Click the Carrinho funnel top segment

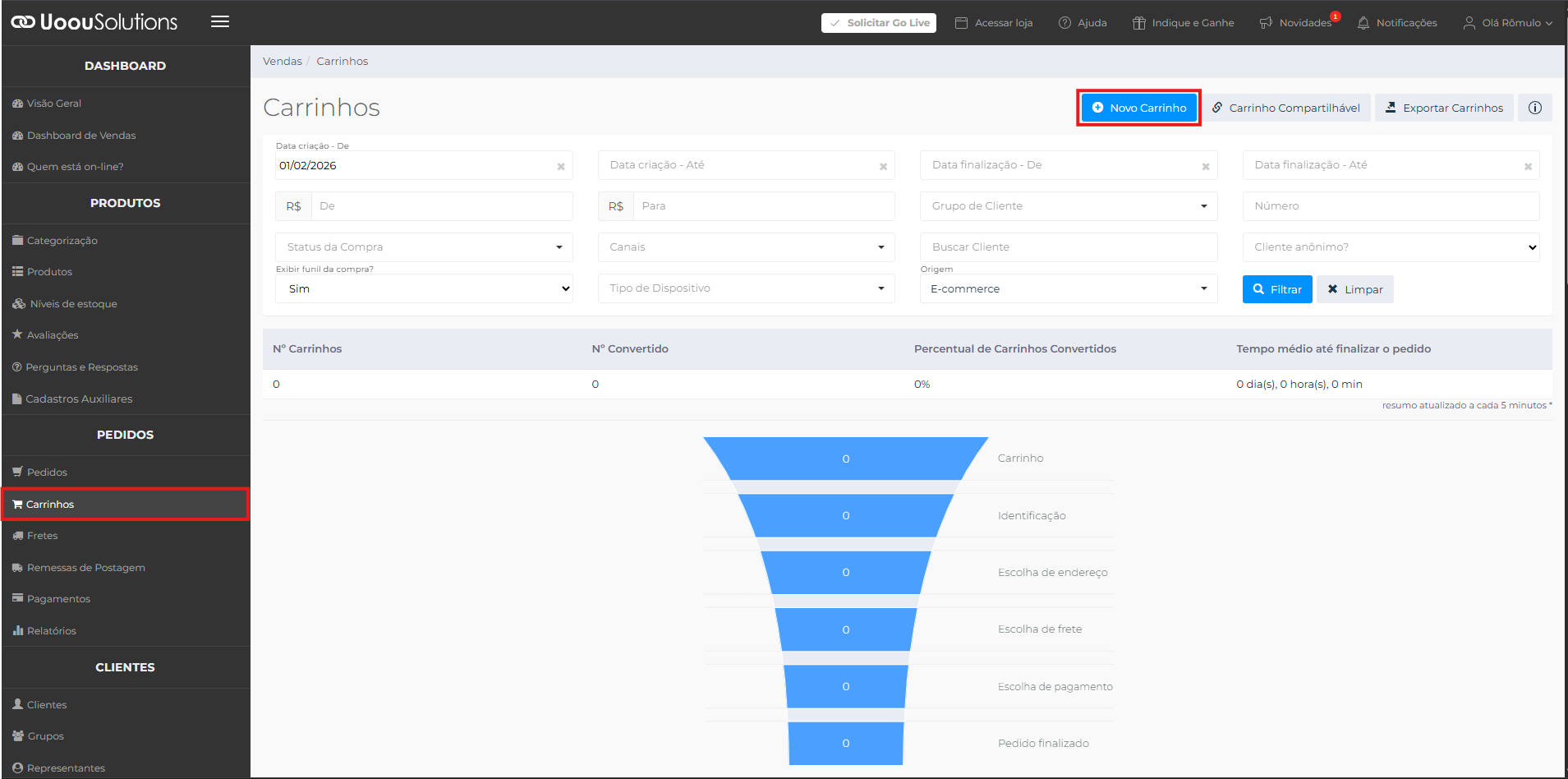(845, 459)
